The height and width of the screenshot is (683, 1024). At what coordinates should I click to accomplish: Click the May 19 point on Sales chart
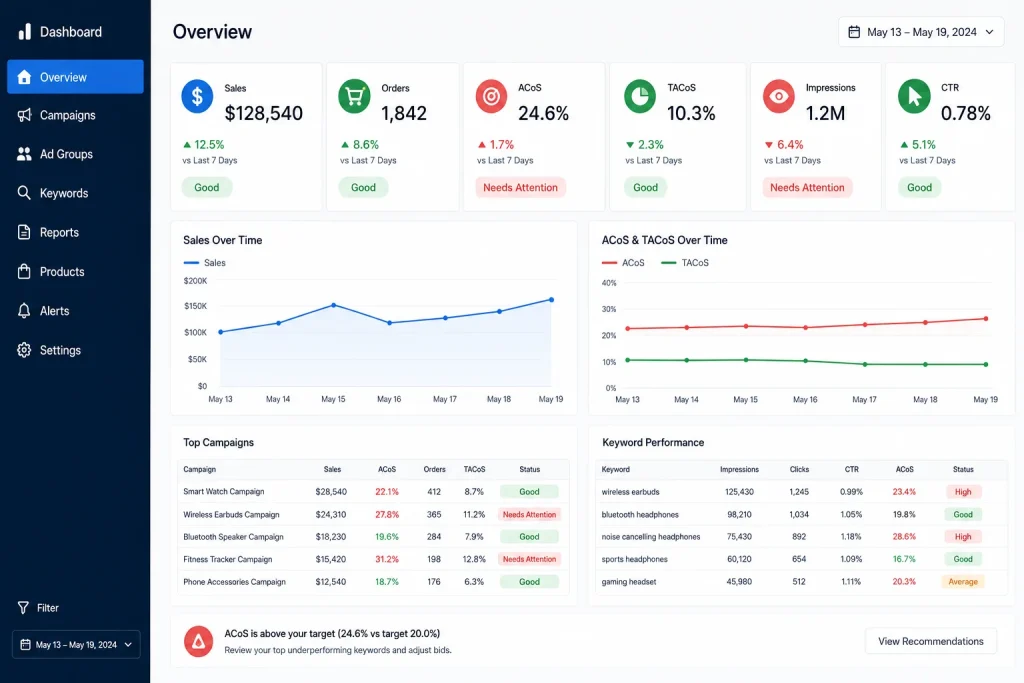click(551, 300)
